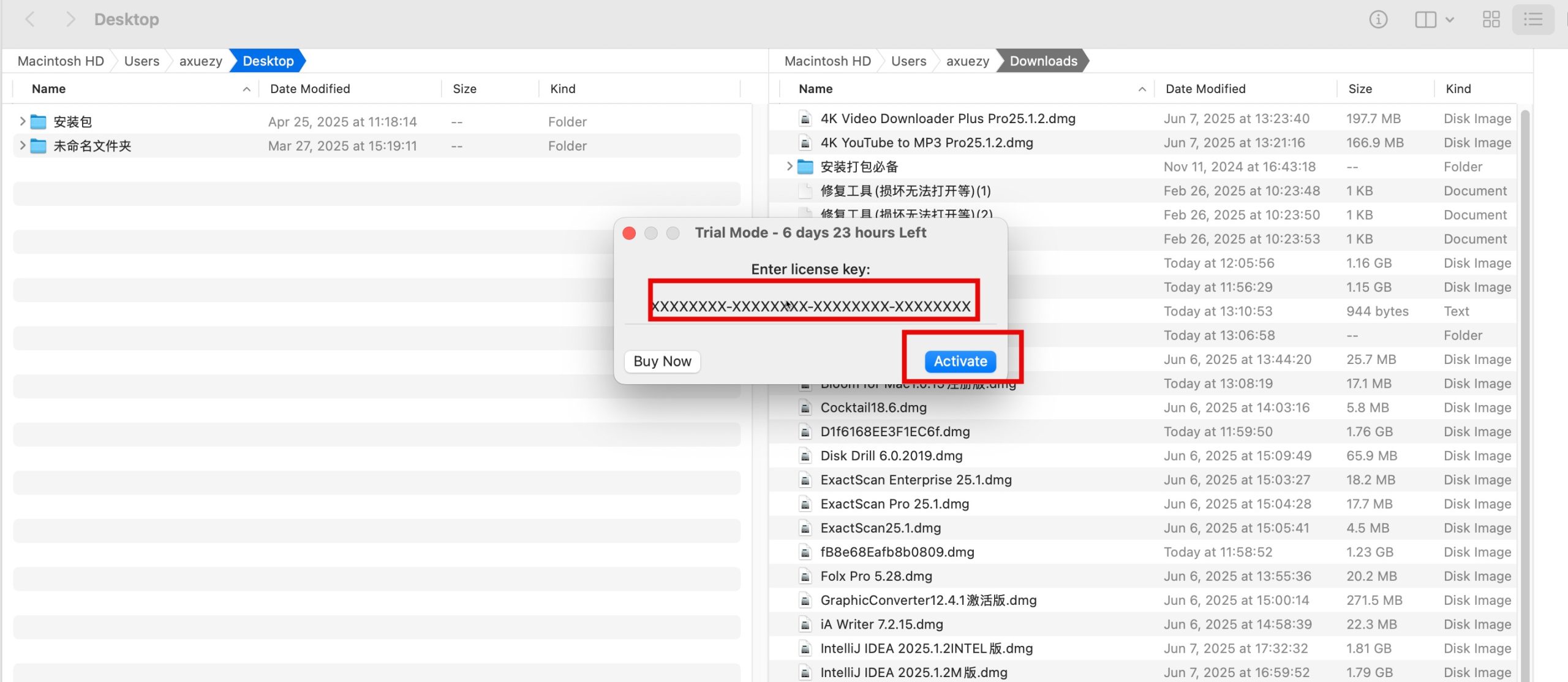Go forward with the forward arrow
This screenshot has height=682, width=1568.
tap(70, 20)
